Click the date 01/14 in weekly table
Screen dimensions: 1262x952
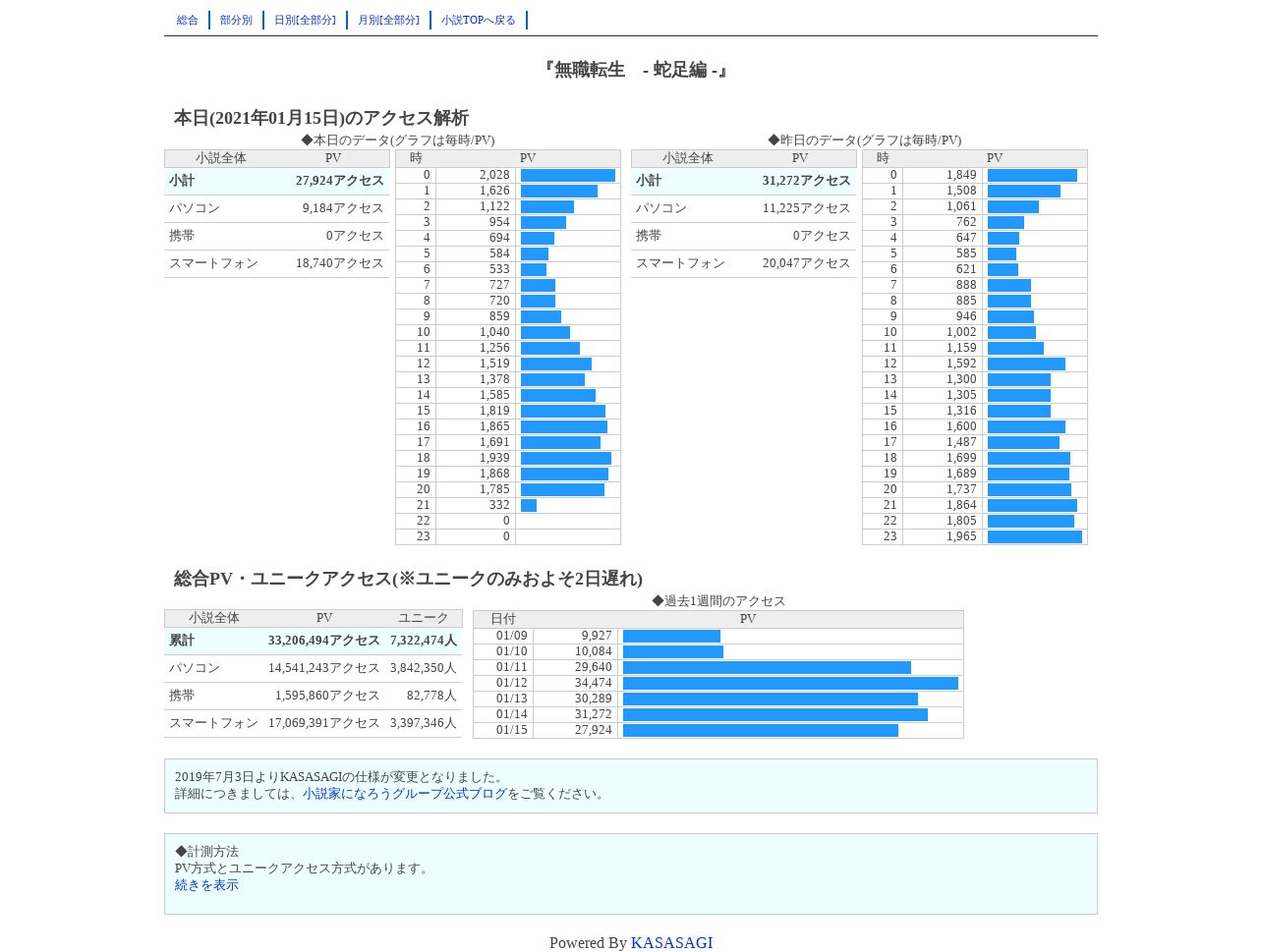pyautogui.click(x=511, y=714)
